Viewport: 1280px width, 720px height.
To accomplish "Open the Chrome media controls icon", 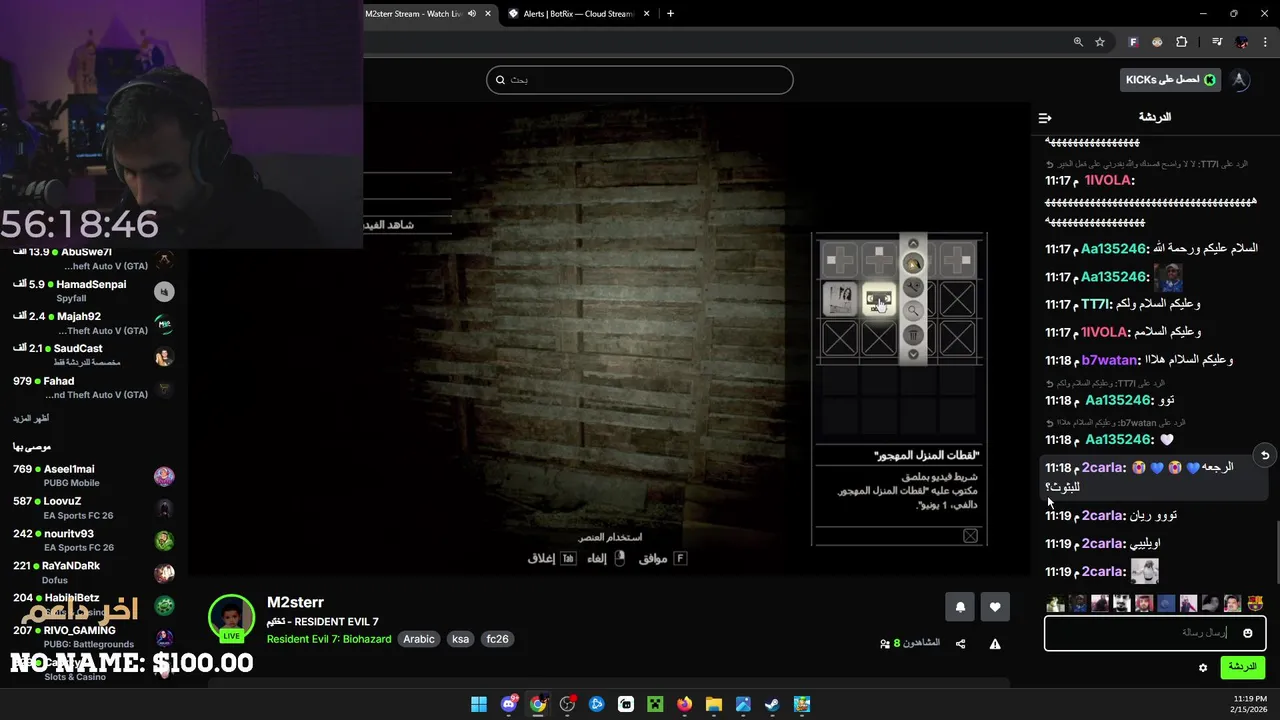I will [x=1217, y=42].
